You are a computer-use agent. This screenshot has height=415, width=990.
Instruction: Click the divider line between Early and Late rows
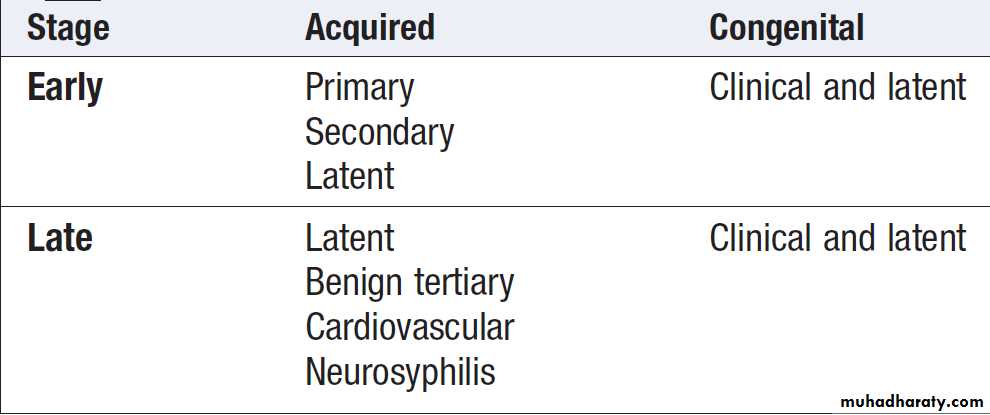pyautogui.click(x=495, y=207)
